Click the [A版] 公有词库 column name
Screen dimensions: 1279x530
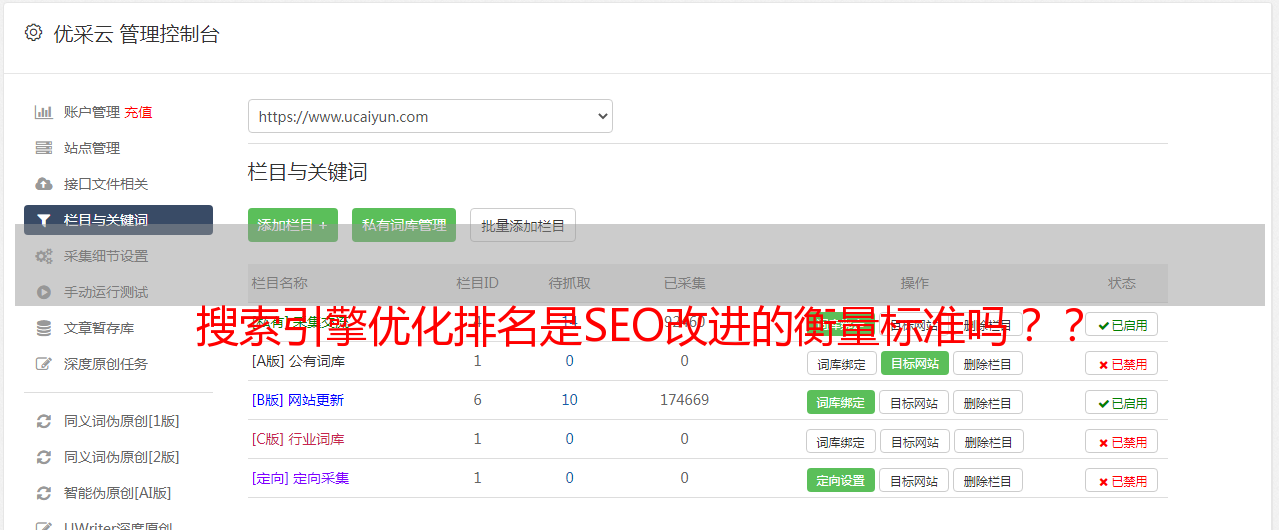coord(298,361)
